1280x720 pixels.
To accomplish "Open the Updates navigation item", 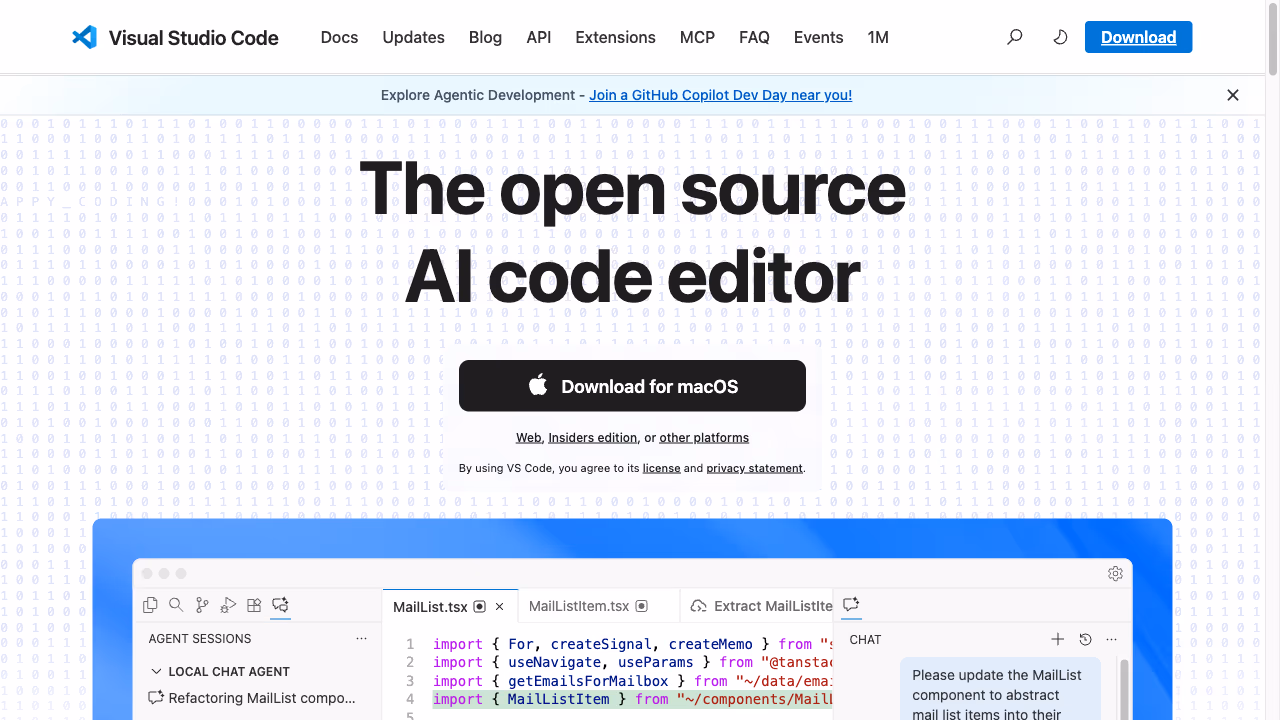I will pyautogui.click(x=413, y=37).
